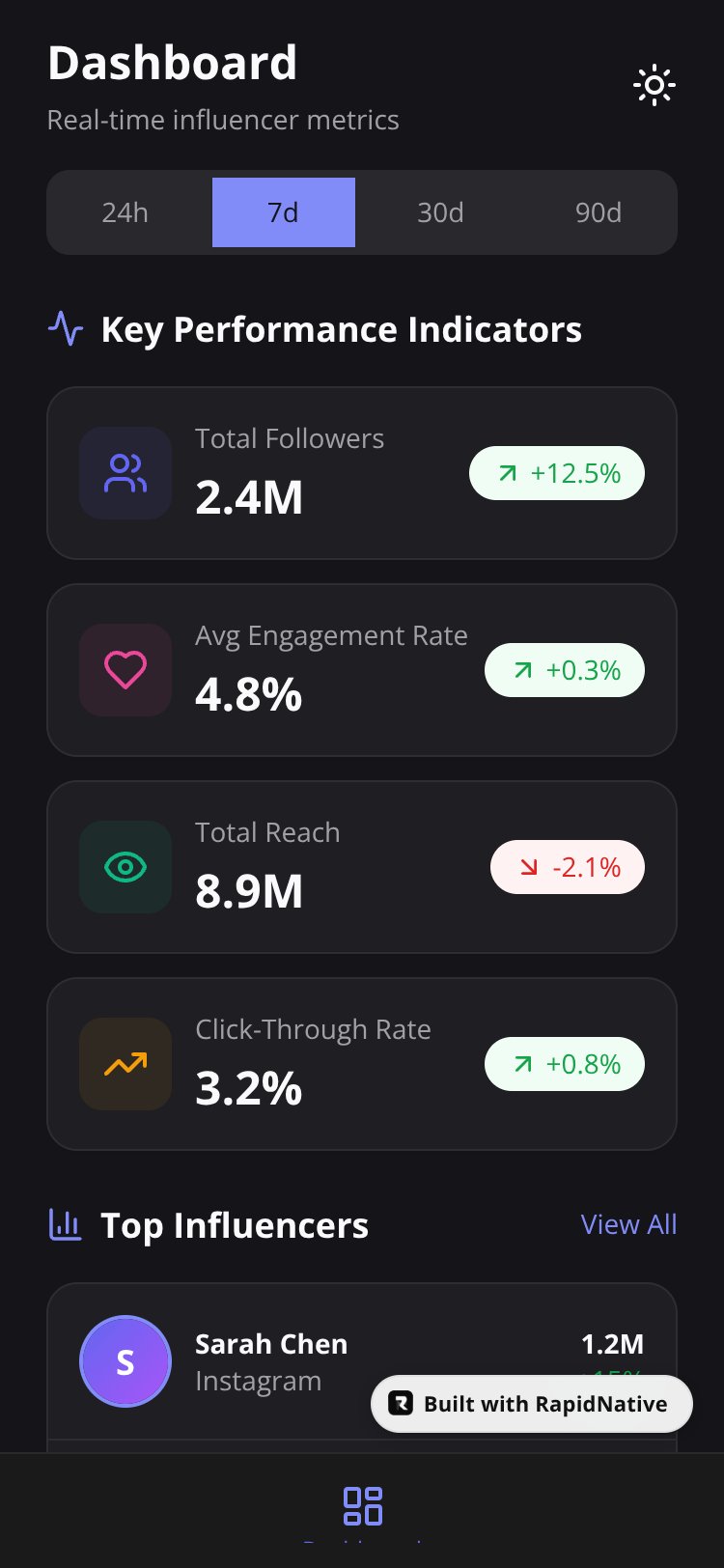Click the -2.1% reach change badge
The image size is (724, 1568).
pyautogui.click(x=568, y=867)
